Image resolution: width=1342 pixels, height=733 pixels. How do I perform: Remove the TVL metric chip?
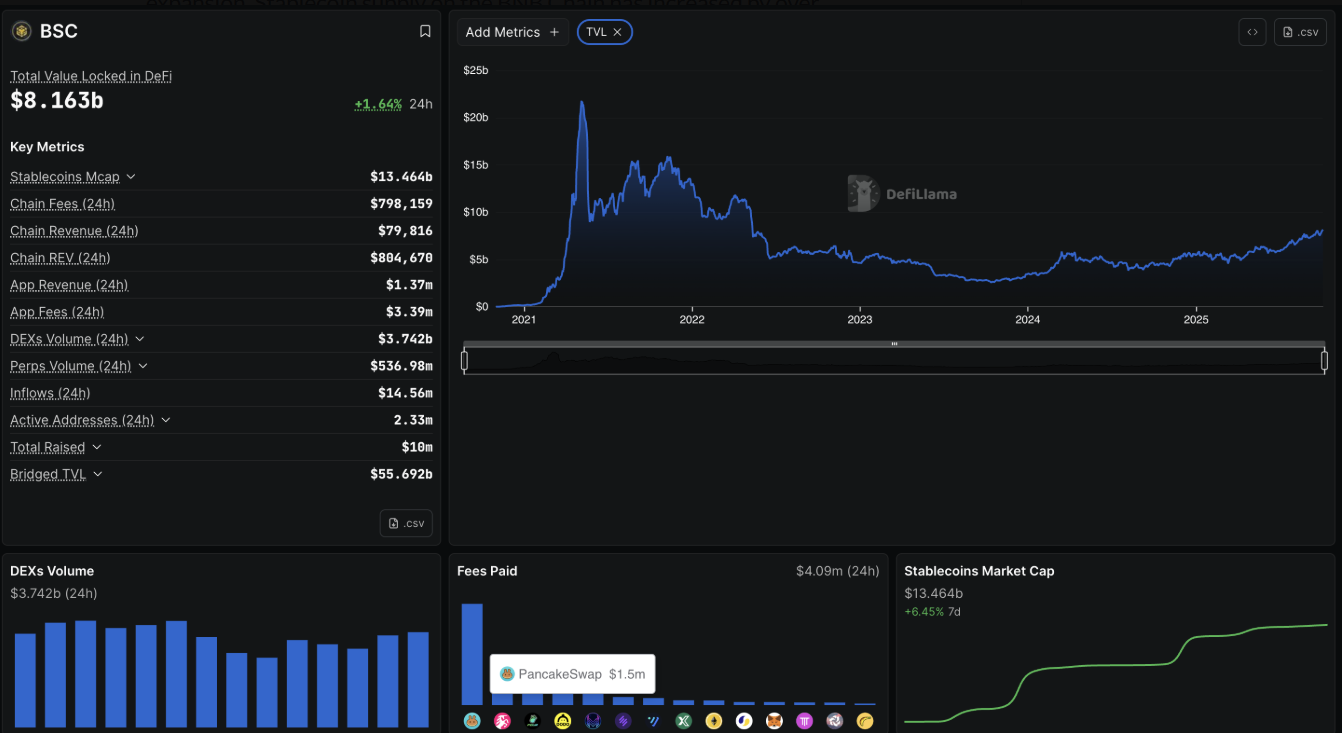[617, 32]
